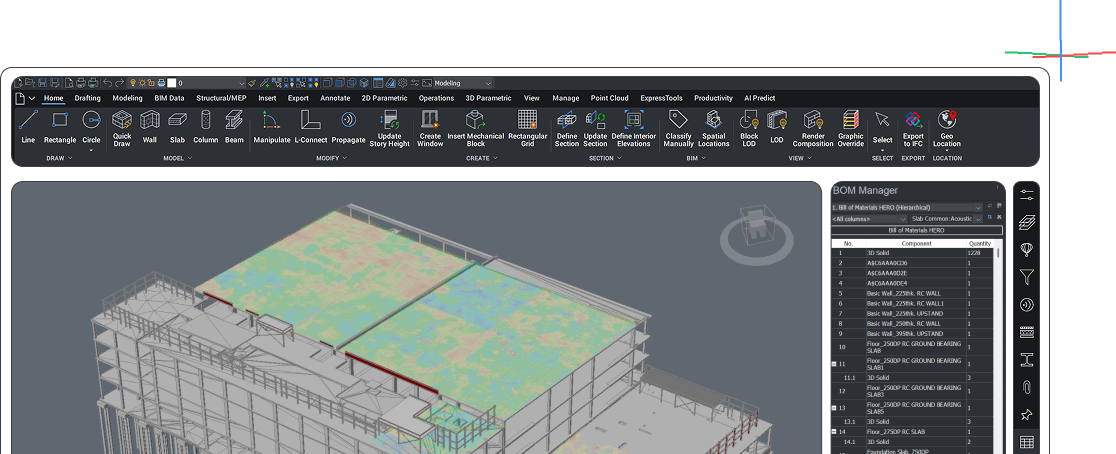This screenshot has width=1116, height=454.
Task: Select the Rectangle tool
Action: [x=60, y=127]
